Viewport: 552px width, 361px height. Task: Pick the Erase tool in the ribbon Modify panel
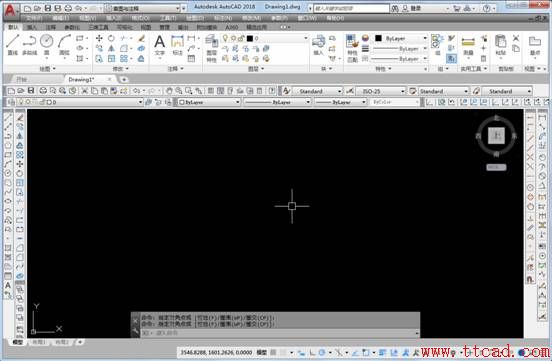point(142,38)
